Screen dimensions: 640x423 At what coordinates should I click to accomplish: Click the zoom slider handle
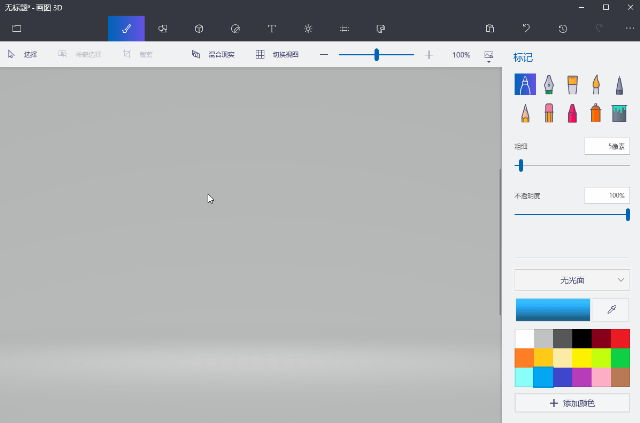point(376,55)
